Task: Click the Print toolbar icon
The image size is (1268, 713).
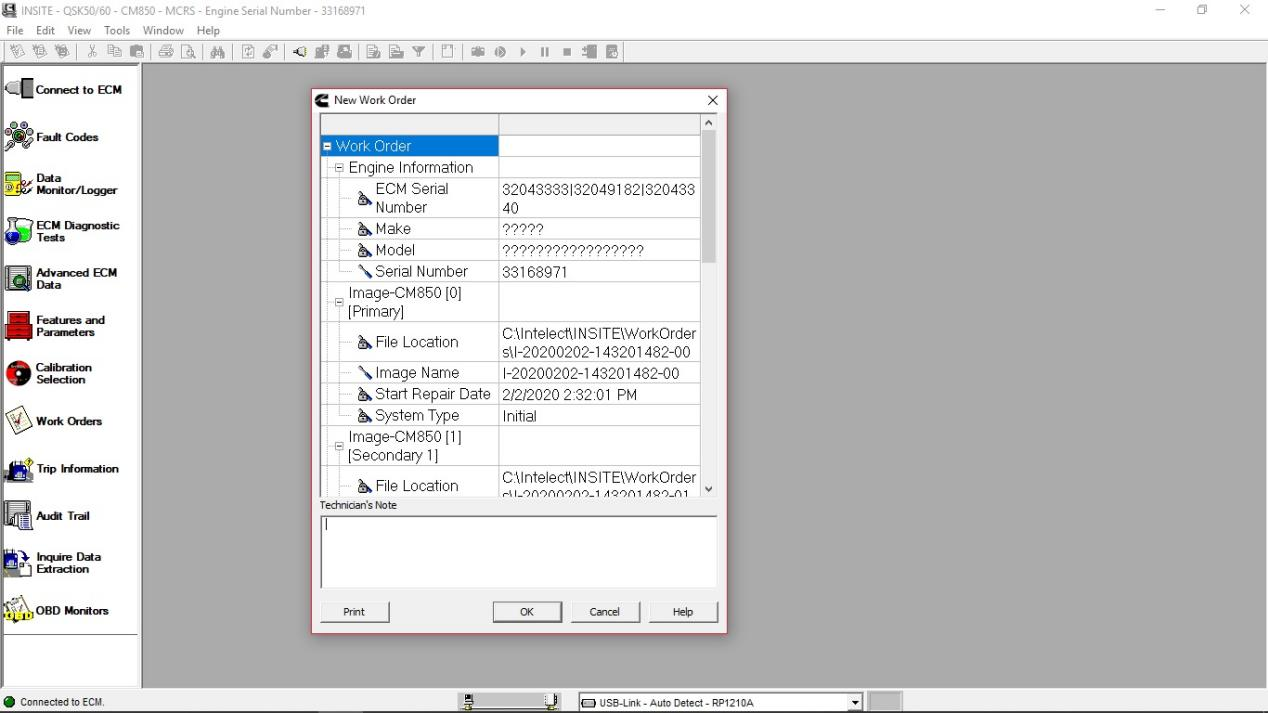Action: 165,52
